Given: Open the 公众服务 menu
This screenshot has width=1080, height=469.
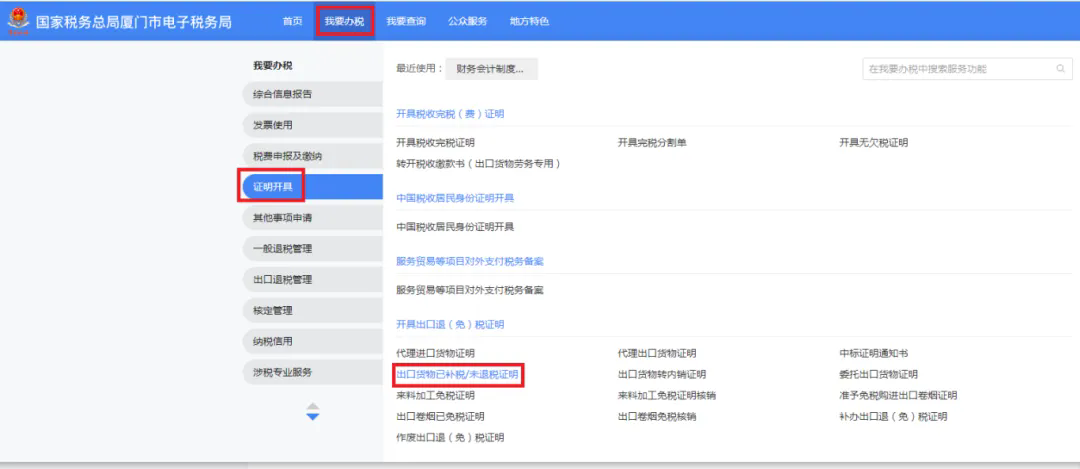Looking at the screenshot, I should [x=467, y=21].
